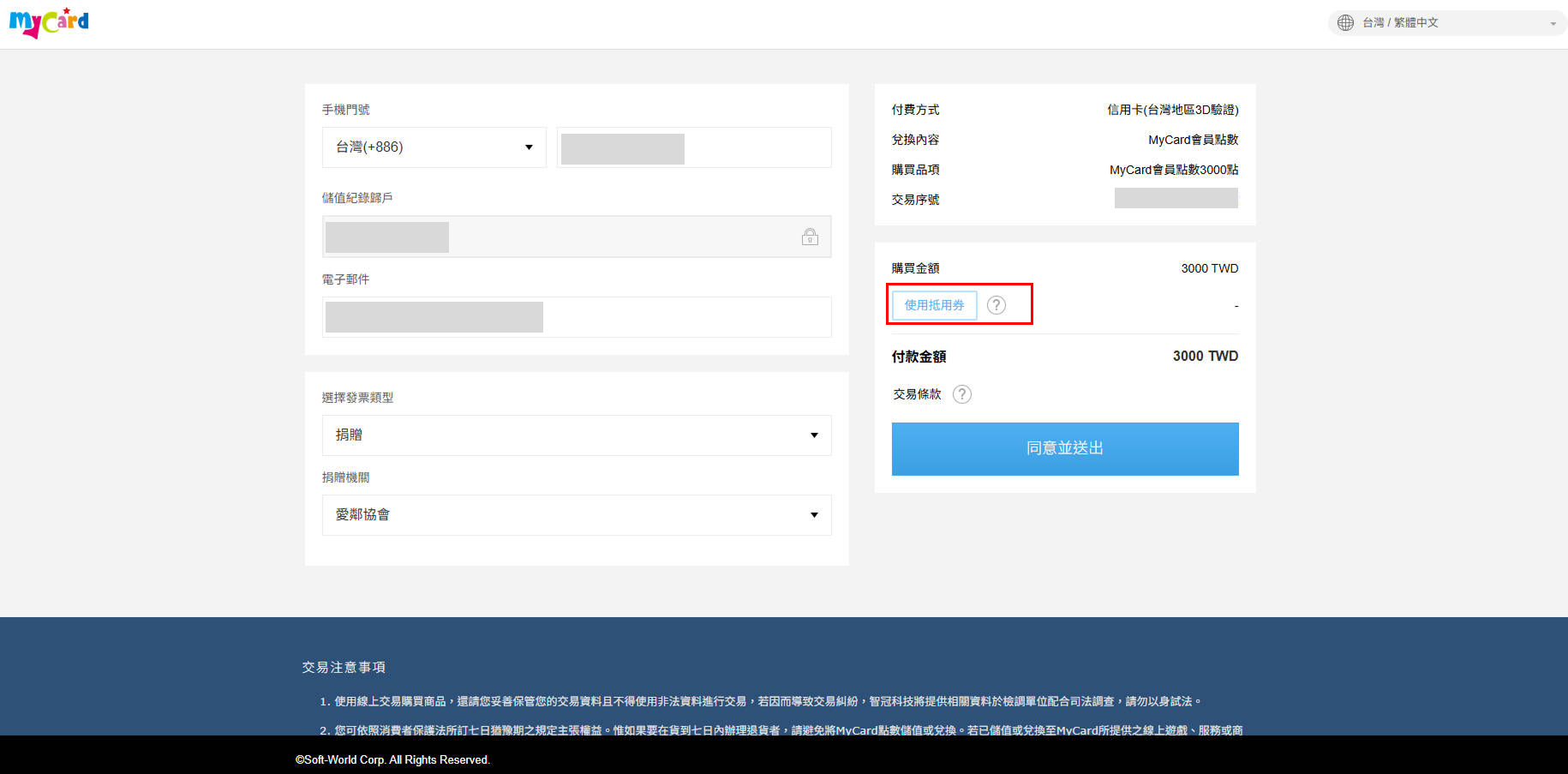Click the 交易注意事項 footer heading
The width and height of the screenshot is (1568, 774).
click(x=344, y=667)
